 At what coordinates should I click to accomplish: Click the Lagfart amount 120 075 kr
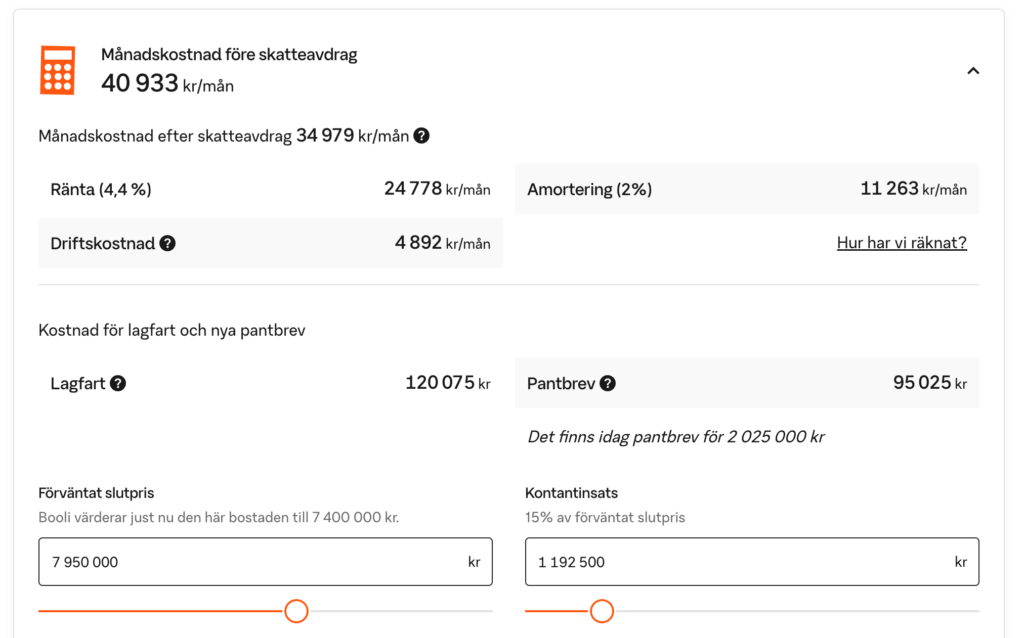(x=447, y=383)
